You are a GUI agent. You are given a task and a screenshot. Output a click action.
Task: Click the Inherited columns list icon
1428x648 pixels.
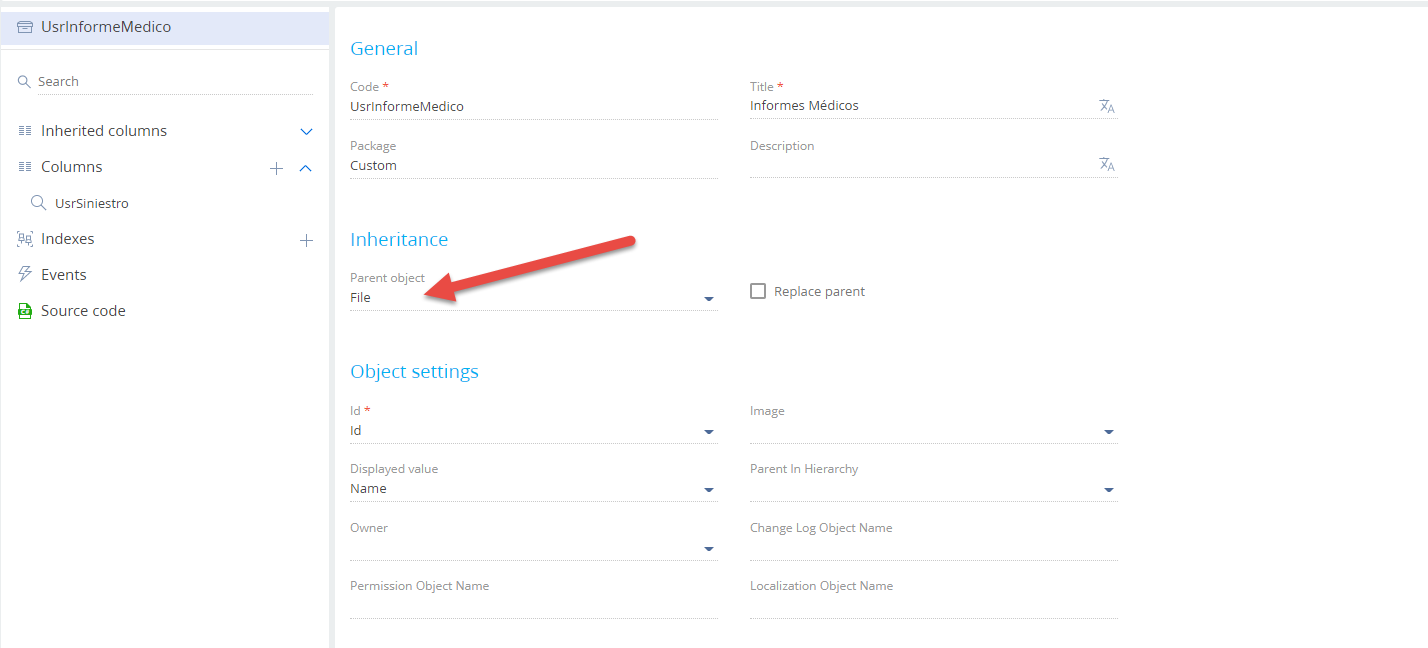click(25, 131)
